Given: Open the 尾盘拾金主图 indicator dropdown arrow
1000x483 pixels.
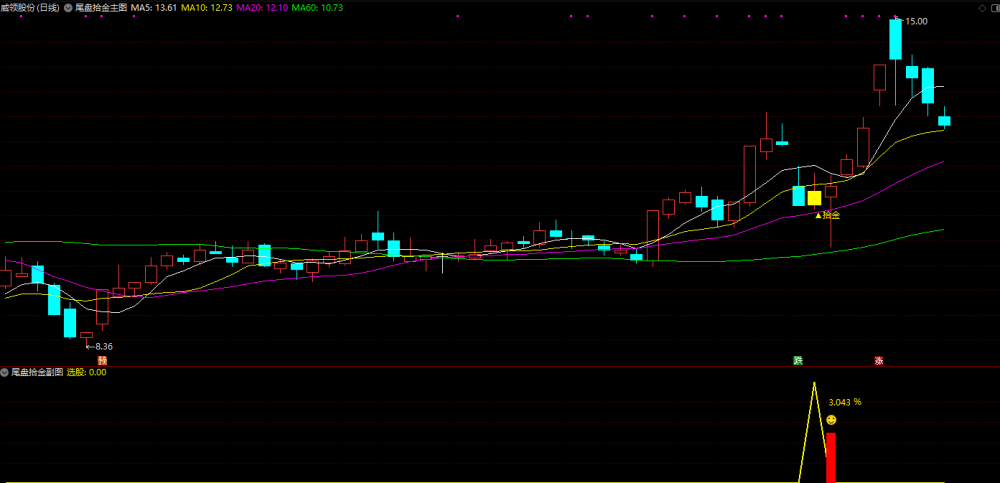Looking at the screenshot, I should (x=68, y=8).
